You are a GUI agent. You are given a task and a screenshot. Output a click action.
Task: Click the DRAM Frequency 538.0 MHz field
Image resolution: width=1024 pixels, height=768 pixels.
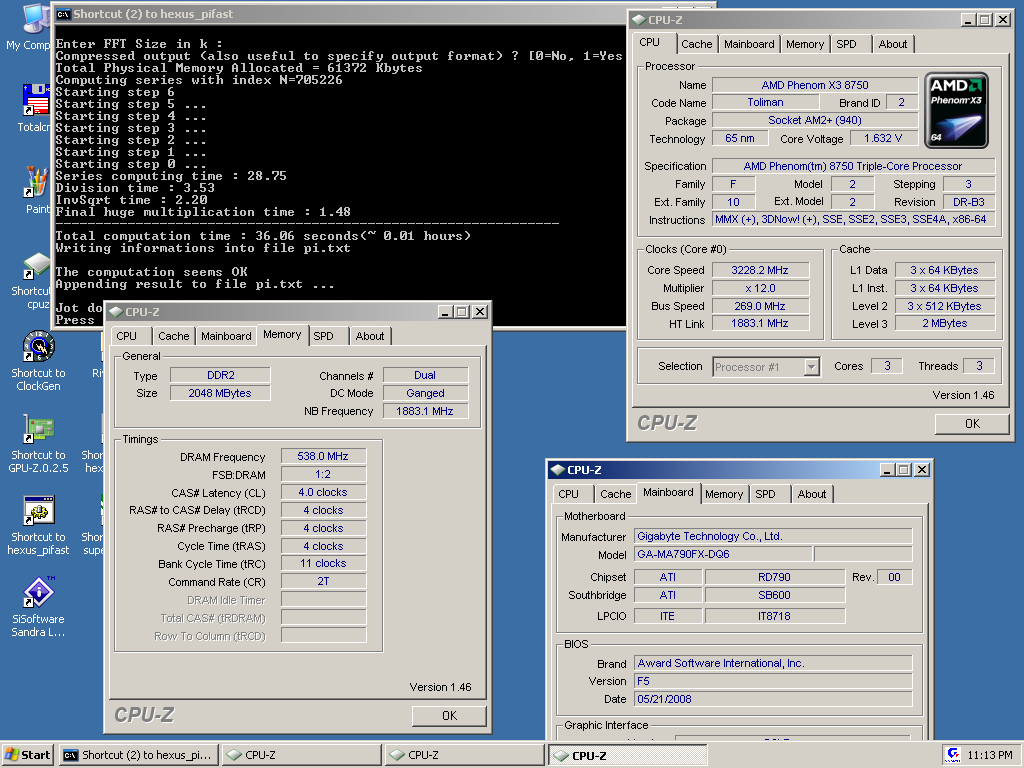323,456
